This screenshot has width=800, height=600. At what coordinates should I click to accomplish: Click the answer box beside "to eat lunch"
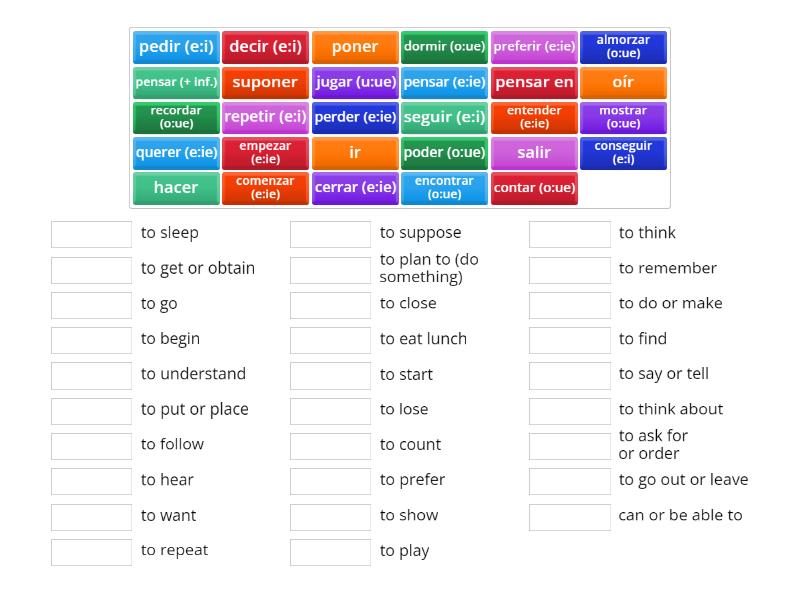click(330, 339)
